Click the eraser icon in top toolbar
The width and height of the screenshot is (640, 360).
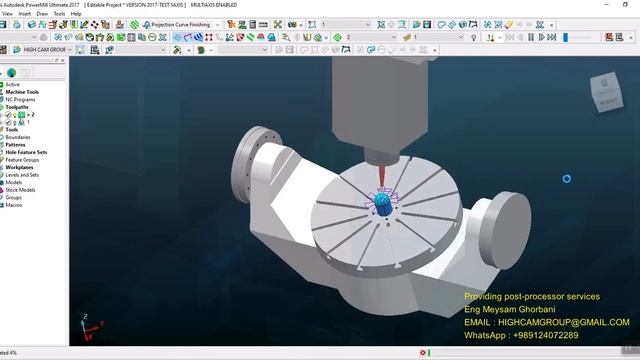tap(509, 25)
